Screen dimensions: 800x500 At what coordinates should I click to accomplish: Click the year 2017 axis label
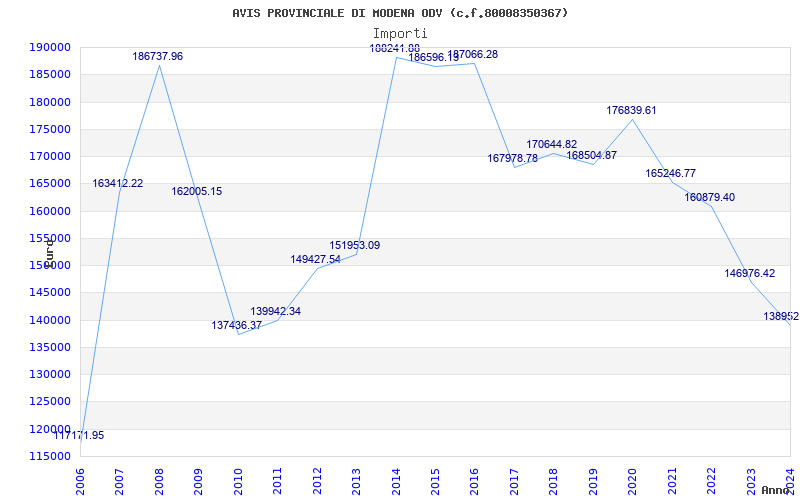click(514, 481)
